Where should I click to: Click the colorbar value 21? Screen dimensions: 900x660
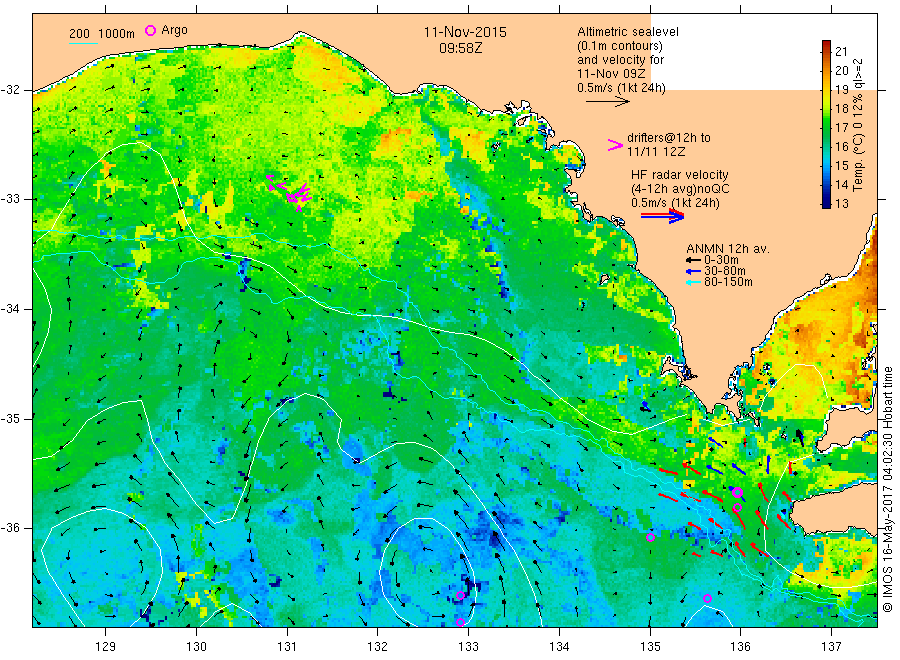(x=841, y=52)
